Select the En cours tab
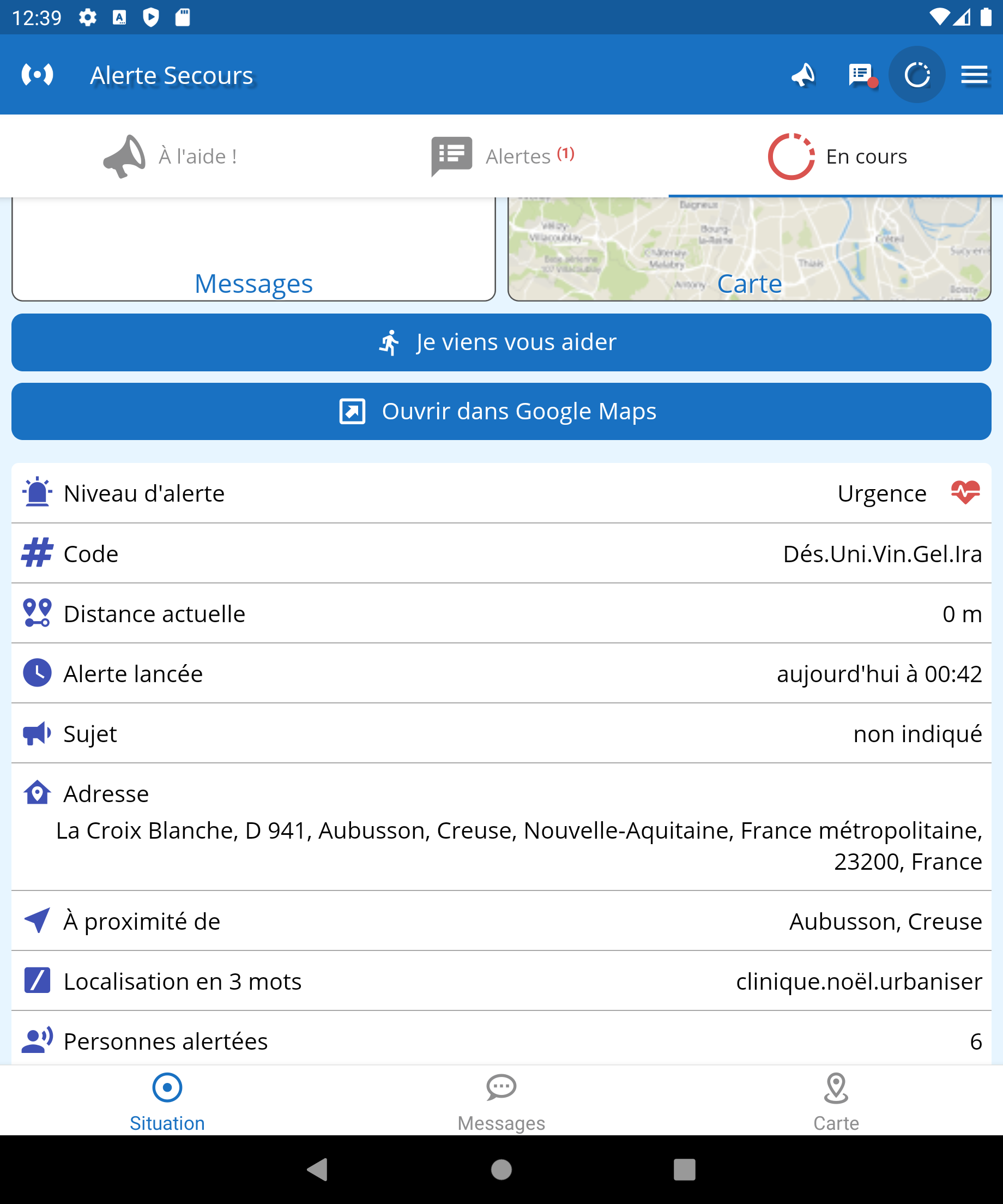Image resolution: width=1003 pixels, height=1204 pixels. (x=837, y=156)
